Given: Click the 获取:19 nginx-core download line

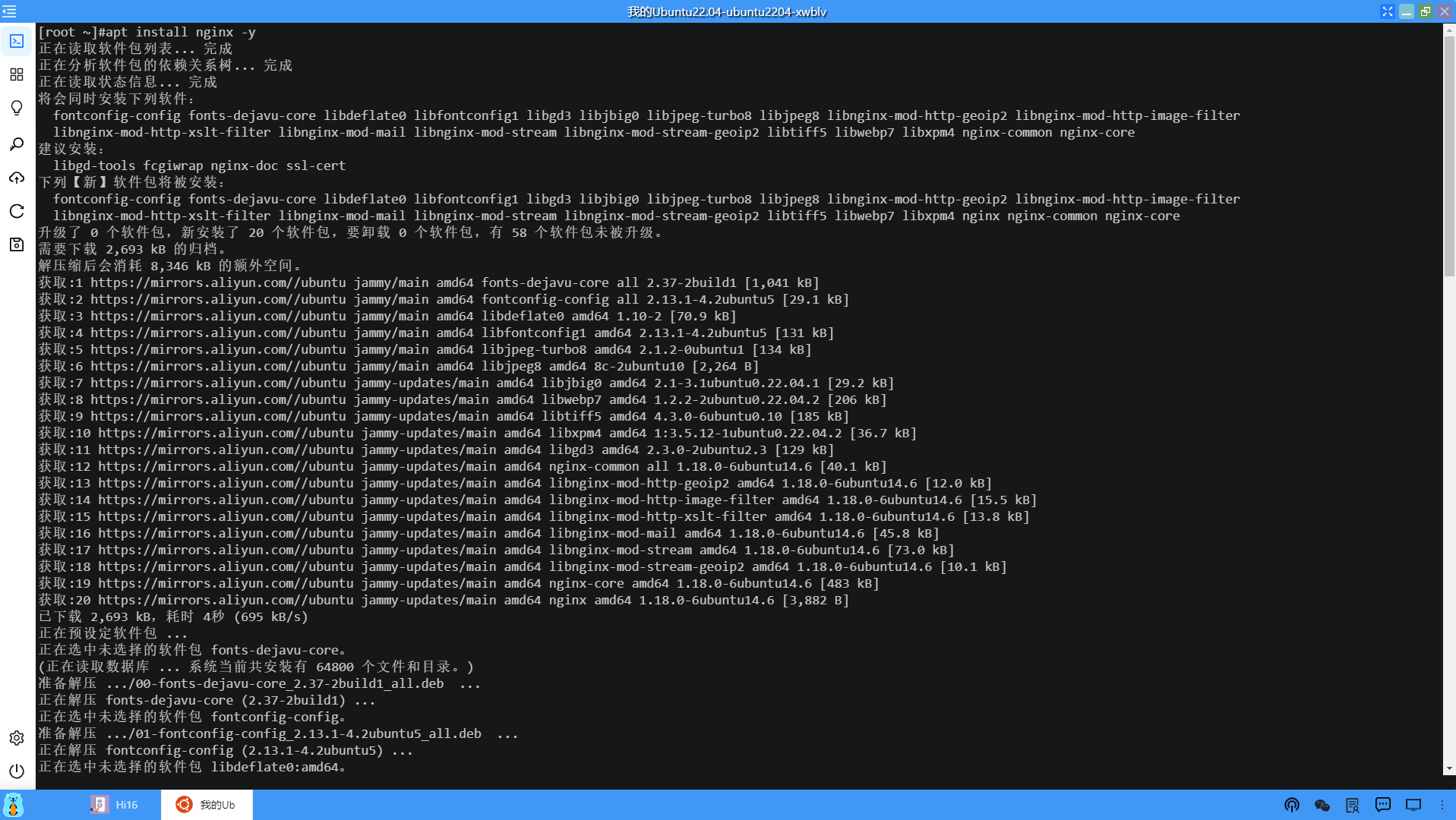Looking at the screenshot, I should click(459, 583).
